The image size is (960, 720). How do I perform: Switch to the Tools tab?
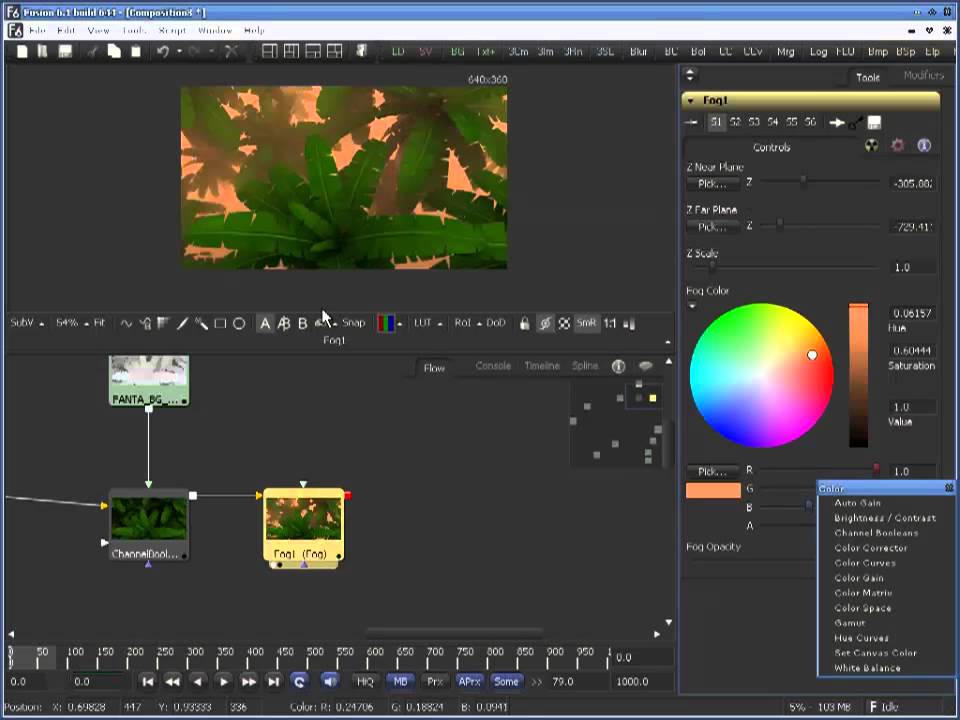tap(868, 77)
